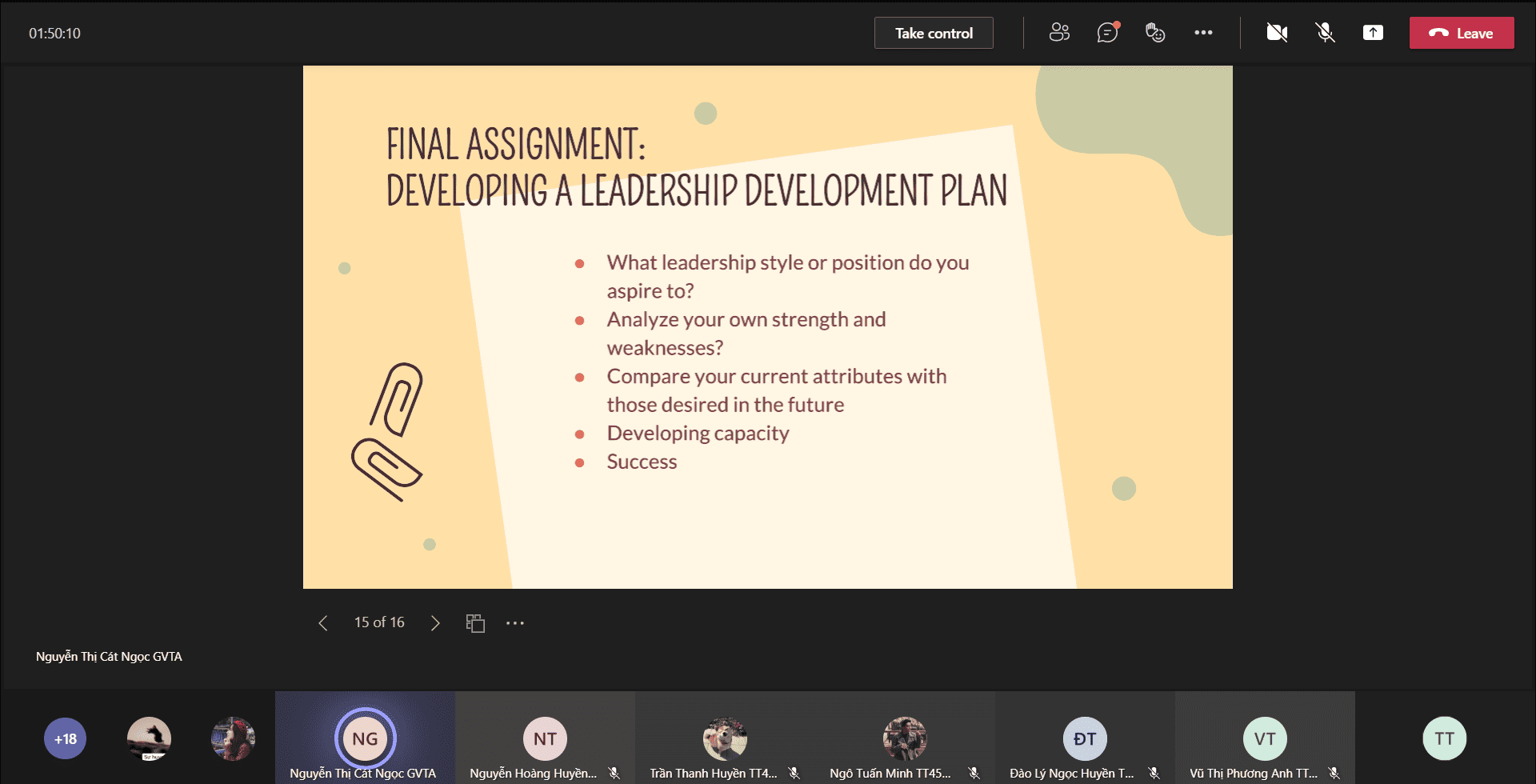Click the 'Success' bullet on slide
This screenshot has height=784, width=1536.
coord(642,462)
